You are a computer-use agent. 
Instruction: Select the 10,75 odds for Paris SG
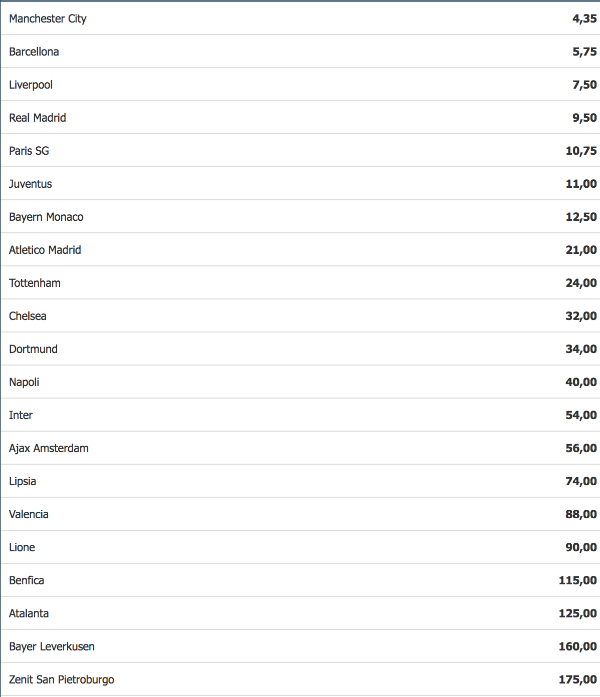581,151
